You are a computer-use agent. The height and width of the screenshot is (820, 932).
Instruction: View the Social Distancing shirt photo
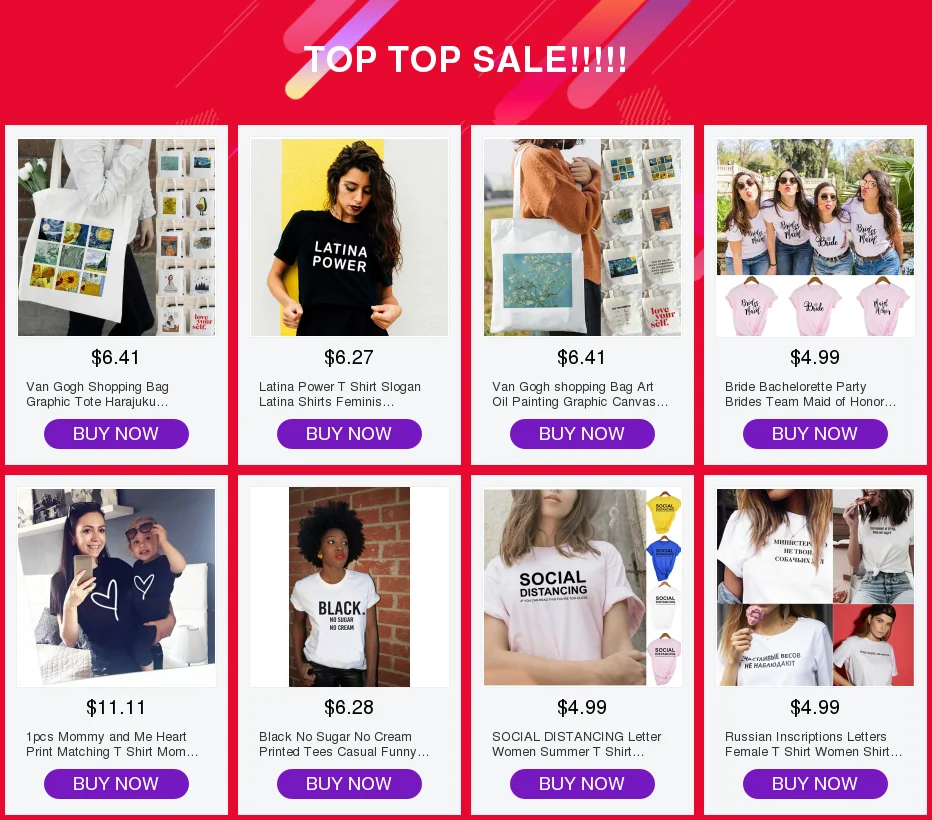point(582,587)
